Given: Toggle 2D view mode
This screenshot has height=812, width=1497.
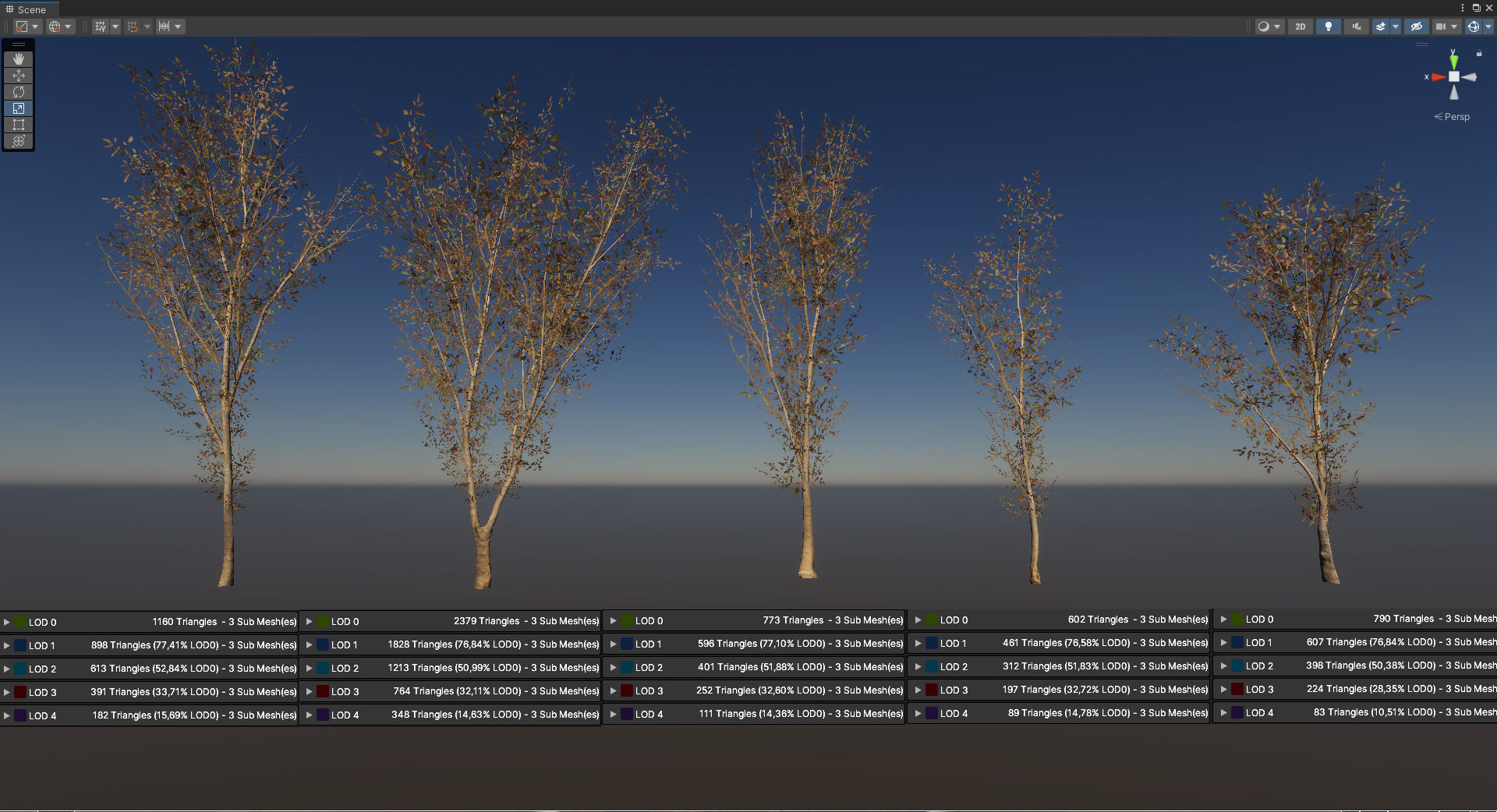Looking at the screenshot, I should click(x=1301, y=26).
